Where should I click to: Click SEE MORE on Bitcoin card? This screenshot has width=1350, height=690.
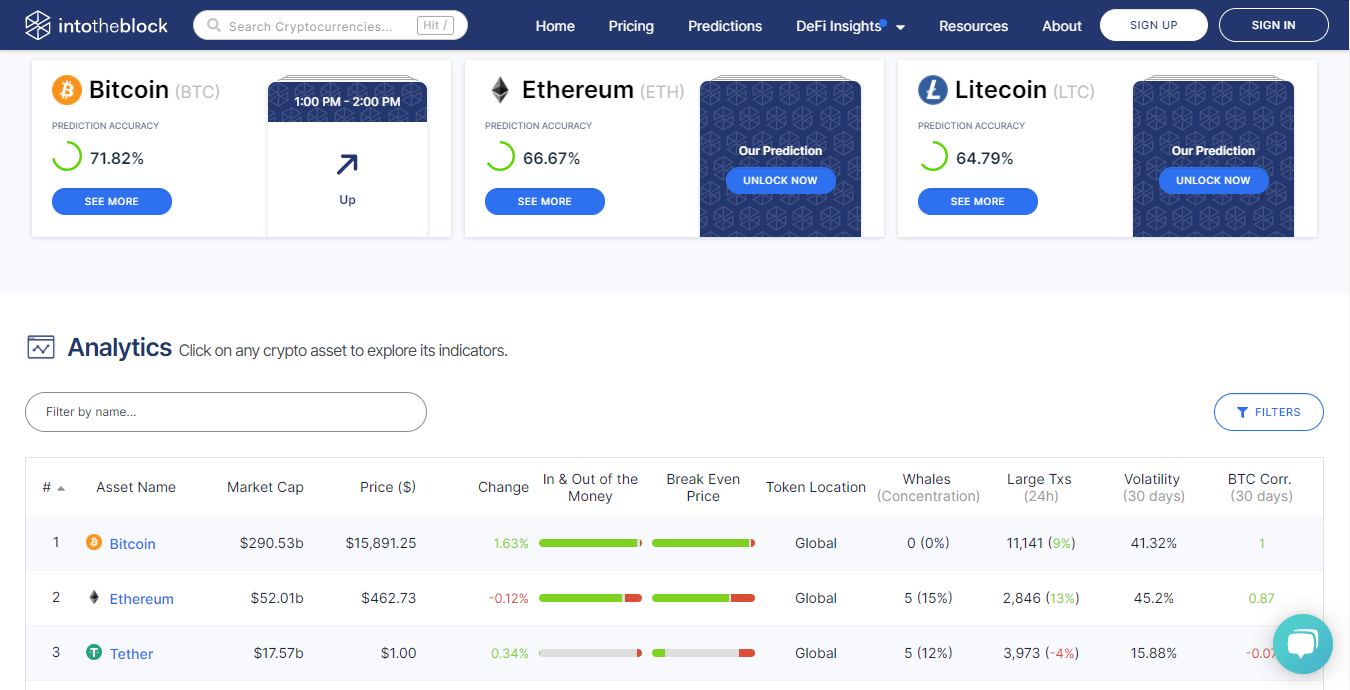point(112,201)
